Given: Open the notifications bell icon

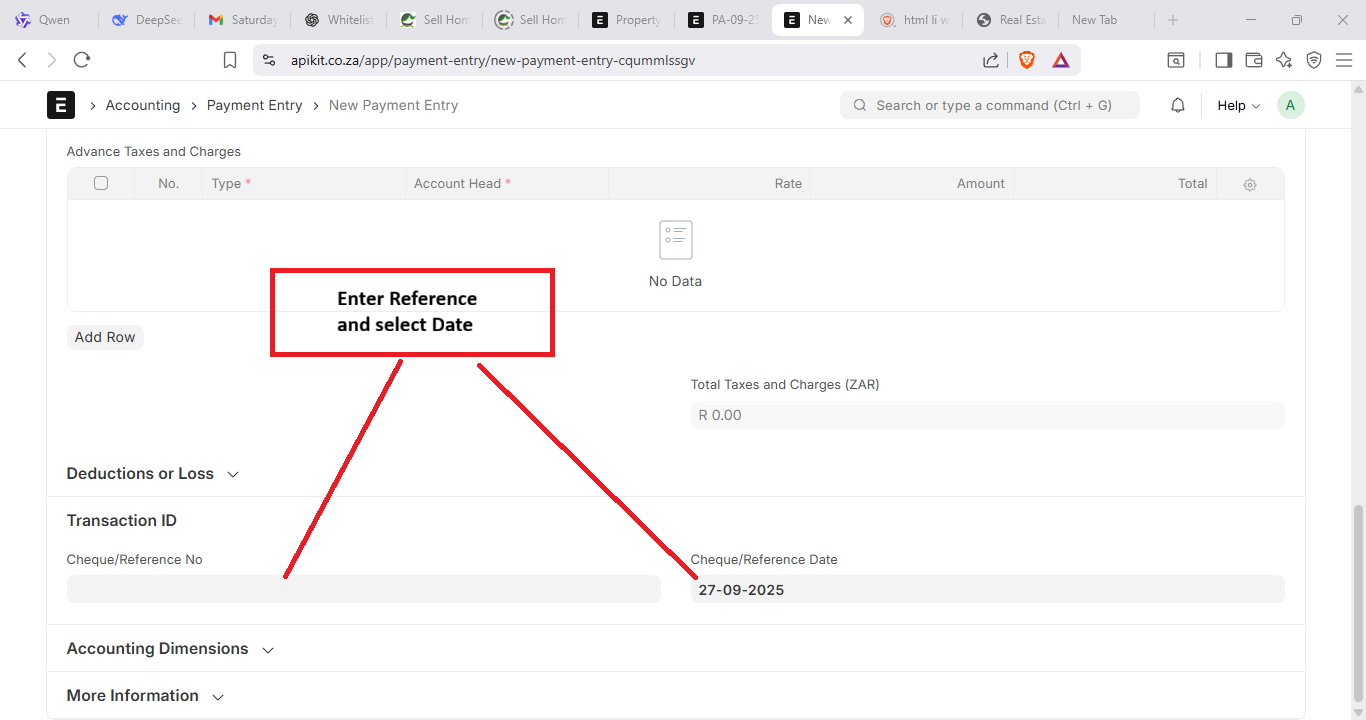Looking at the screenshot, I should coord(1178,105).
